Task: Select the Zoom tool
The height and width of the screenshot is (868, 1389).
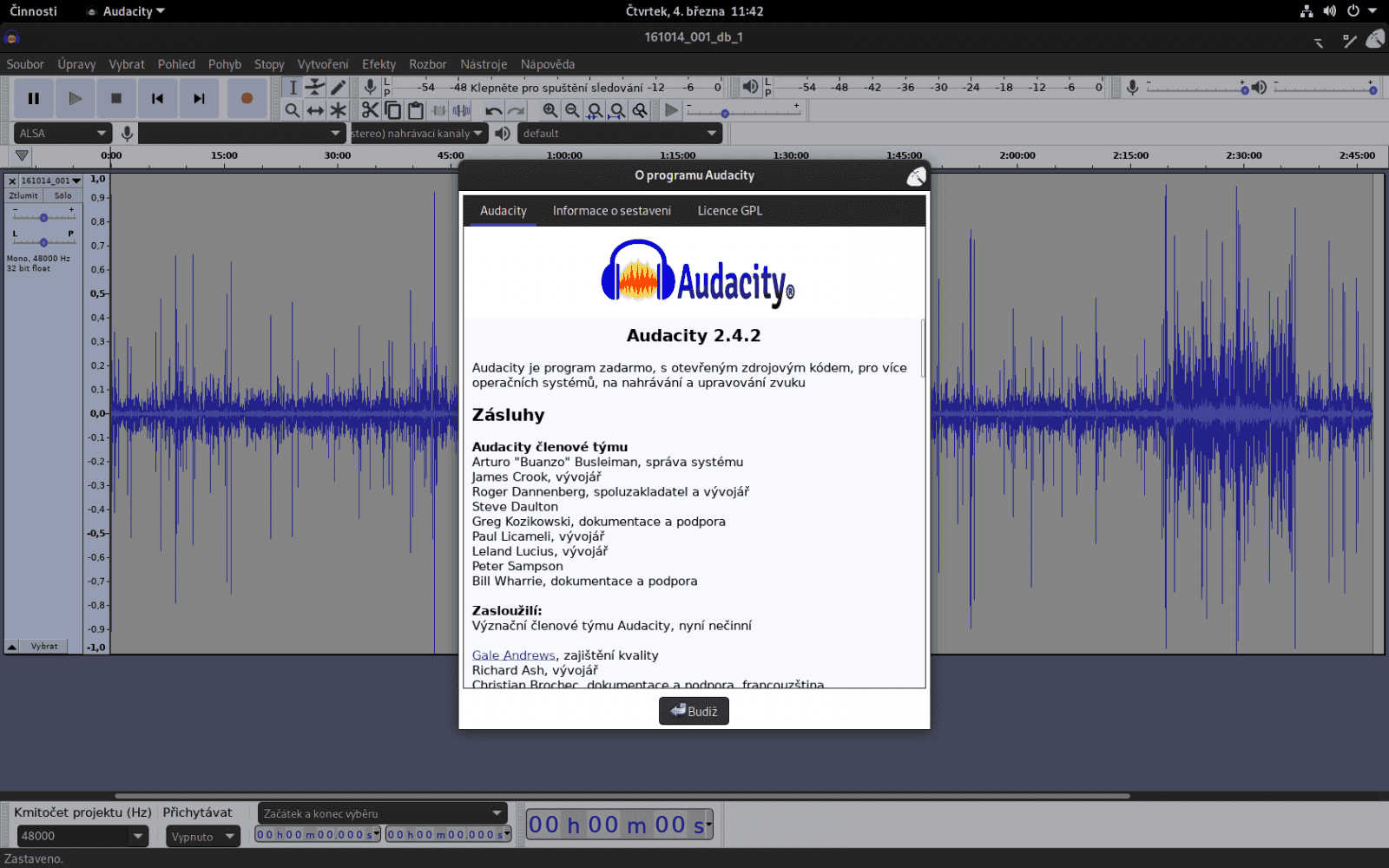Action: (x=292, y=110)
